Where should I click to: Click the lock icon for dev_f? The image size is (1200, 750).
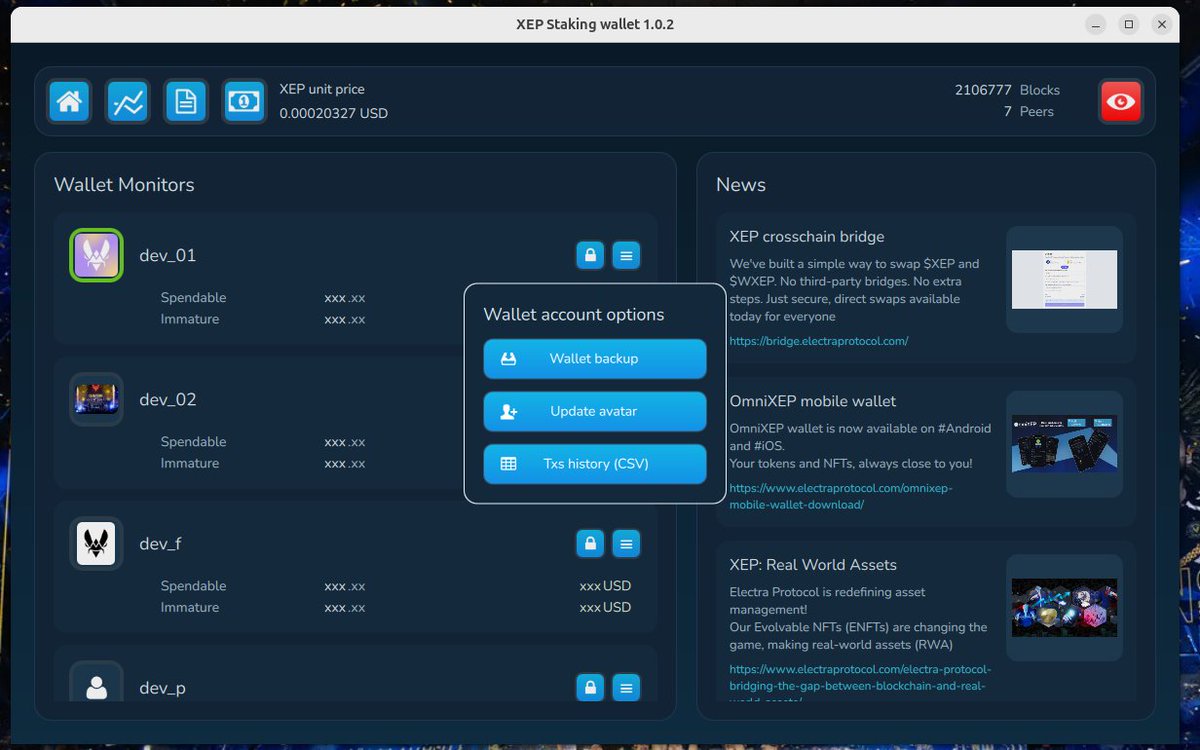click(590, 543)
